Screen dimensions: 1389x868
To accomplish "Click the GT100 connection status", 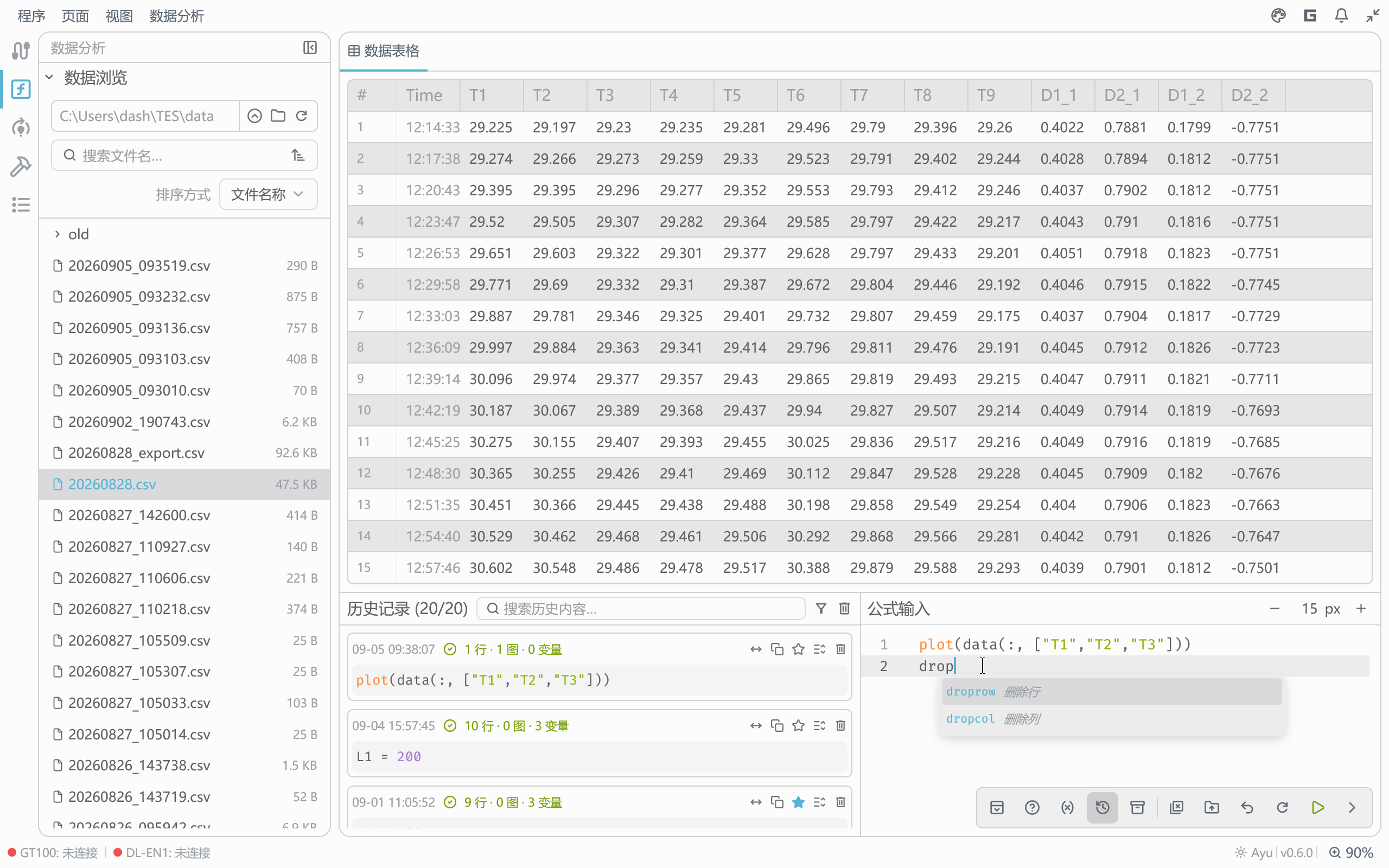I will click(x=53, y=852).
